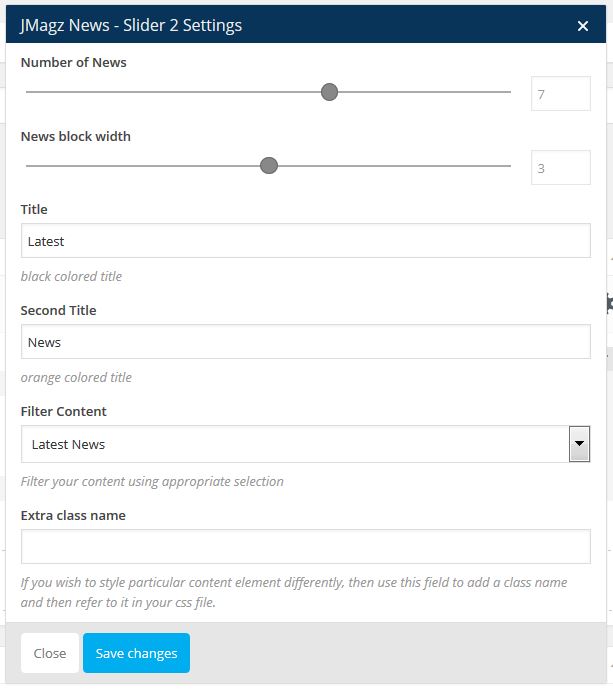613x690 pixels.
Task: Save settings with the Save changes button
Action: coord(136,653)
